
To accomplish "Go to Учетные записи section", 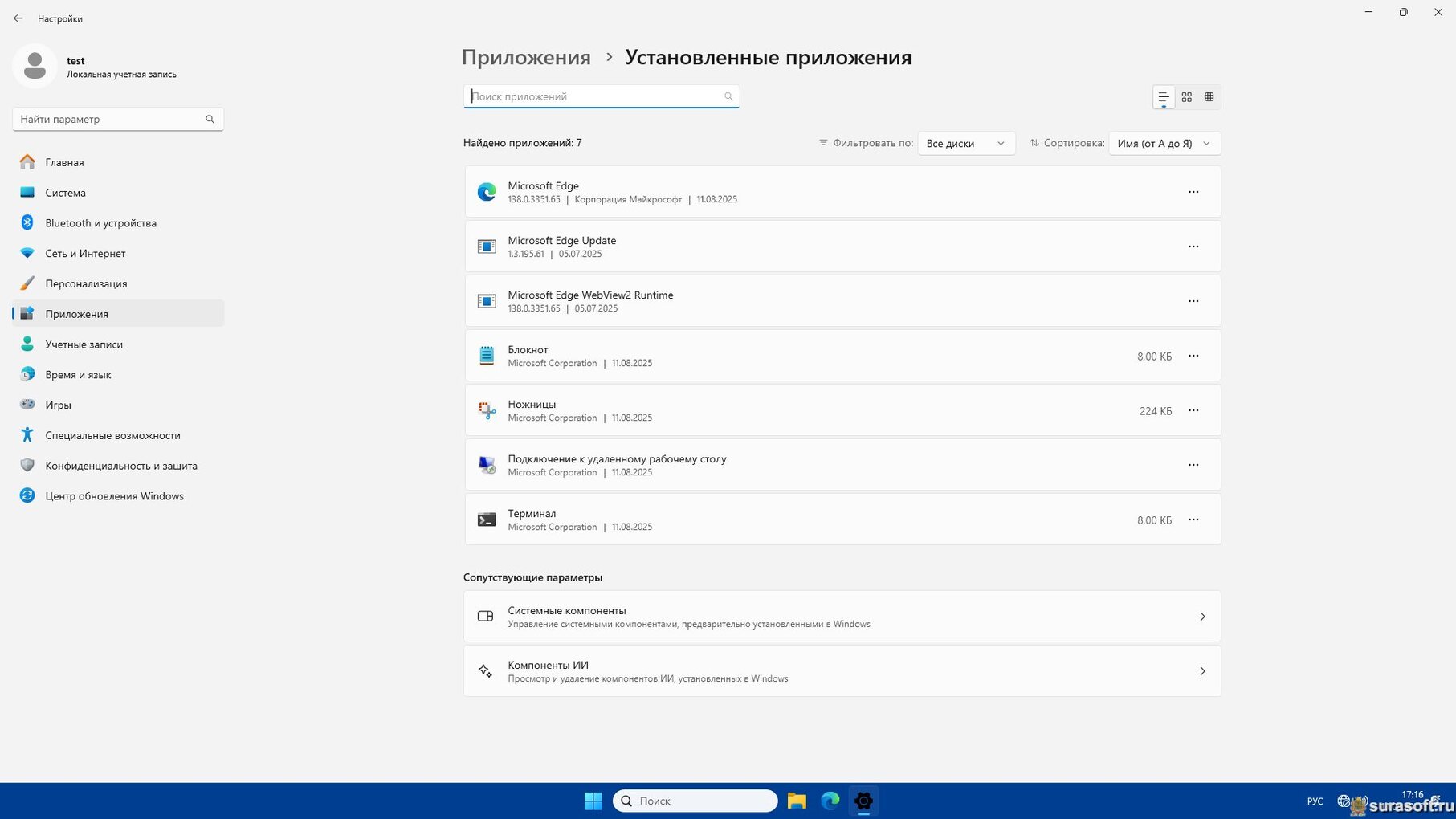I will click(118, 344).
